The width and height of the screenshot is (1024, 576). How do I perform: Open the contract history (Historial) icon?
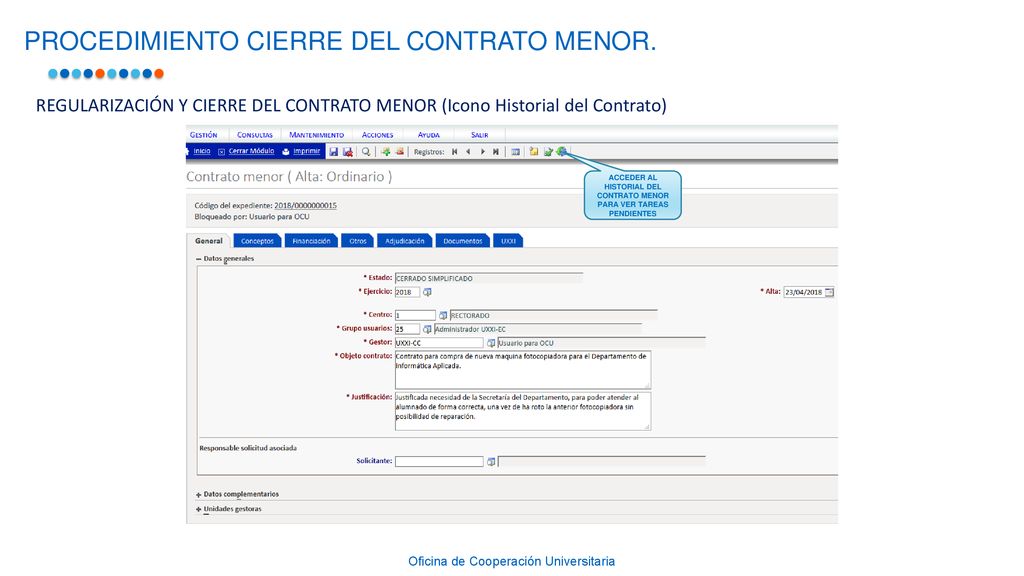[561, 152]
